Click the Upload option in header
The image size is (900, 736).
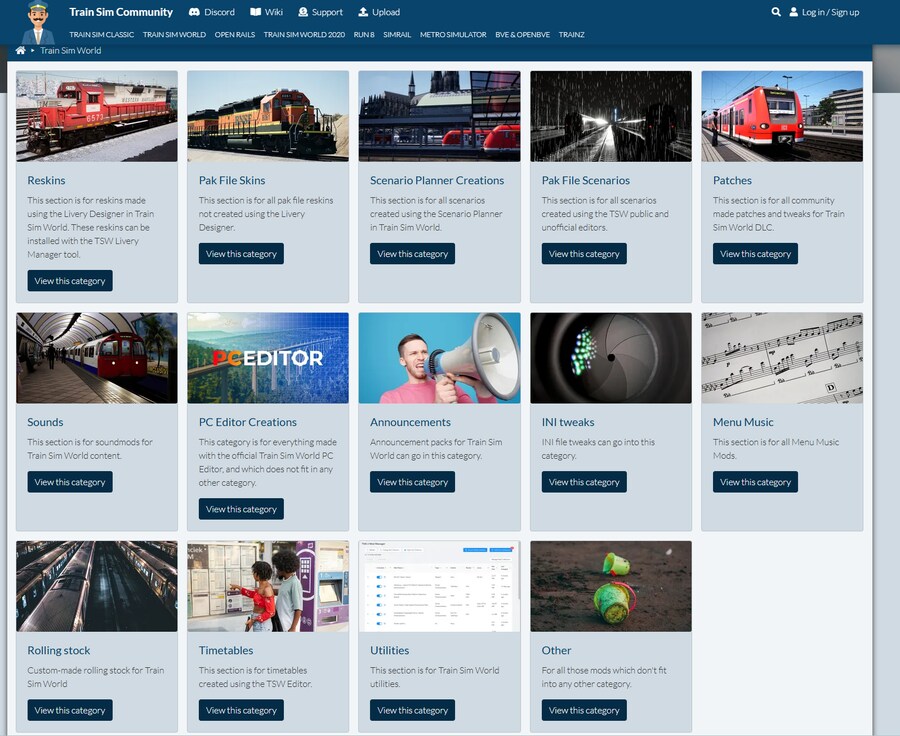379,12
